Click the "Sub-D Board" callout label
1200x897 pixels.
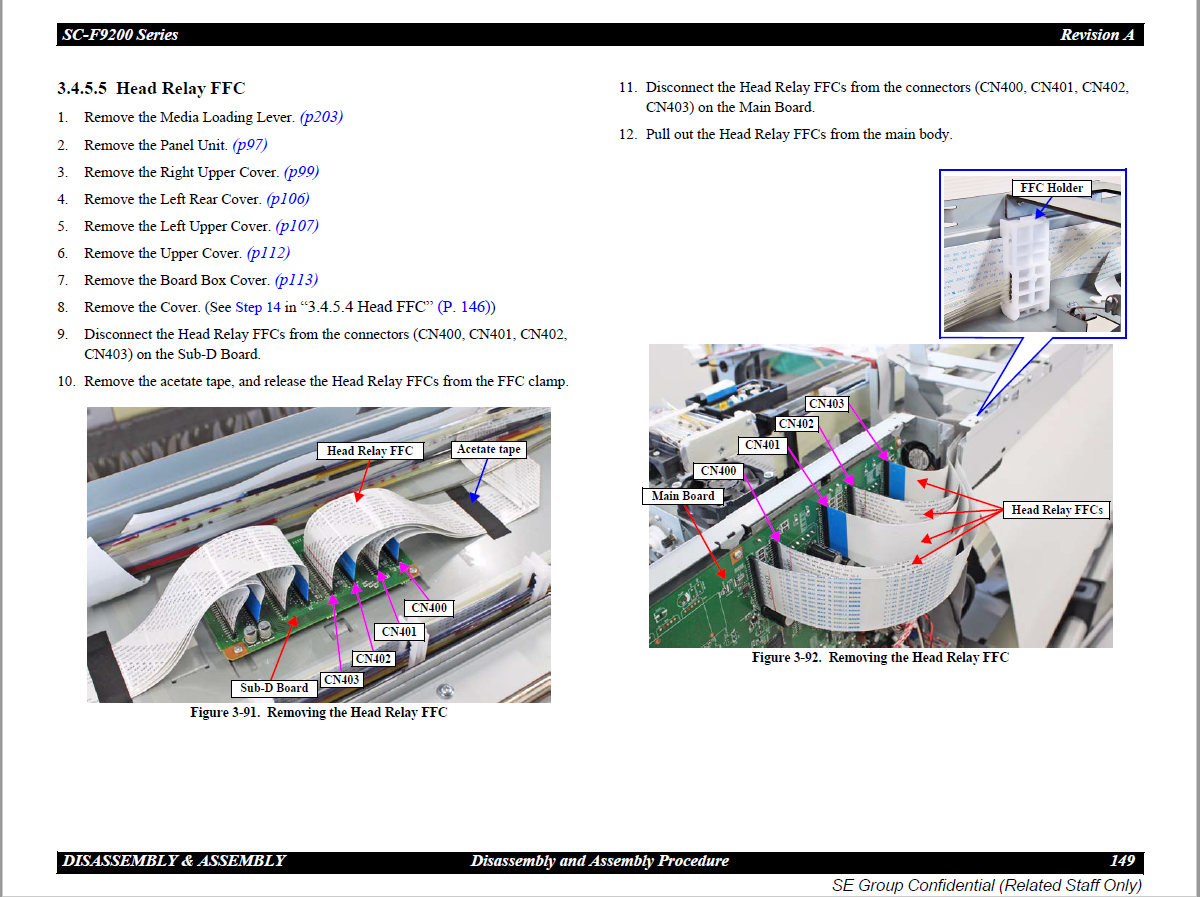tap(274, 688)
